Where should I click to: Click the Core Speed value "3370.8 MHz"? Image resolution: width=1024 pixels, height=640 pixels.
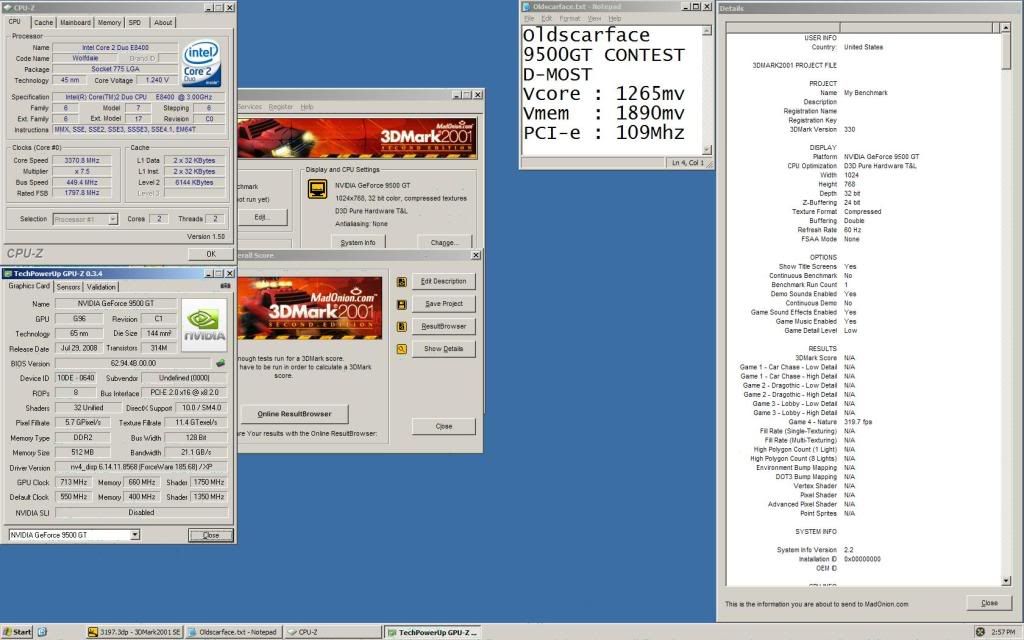82,161
